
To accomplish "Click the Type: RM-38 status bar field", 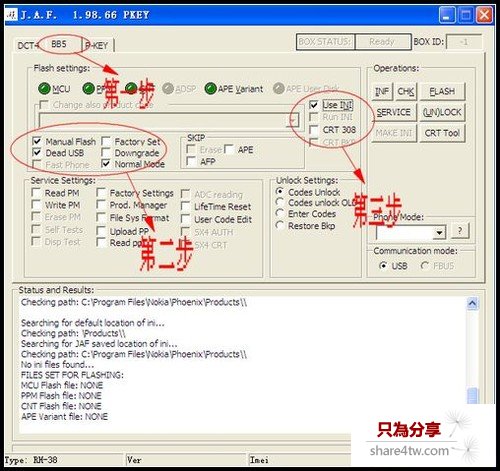I will point(64,460).
